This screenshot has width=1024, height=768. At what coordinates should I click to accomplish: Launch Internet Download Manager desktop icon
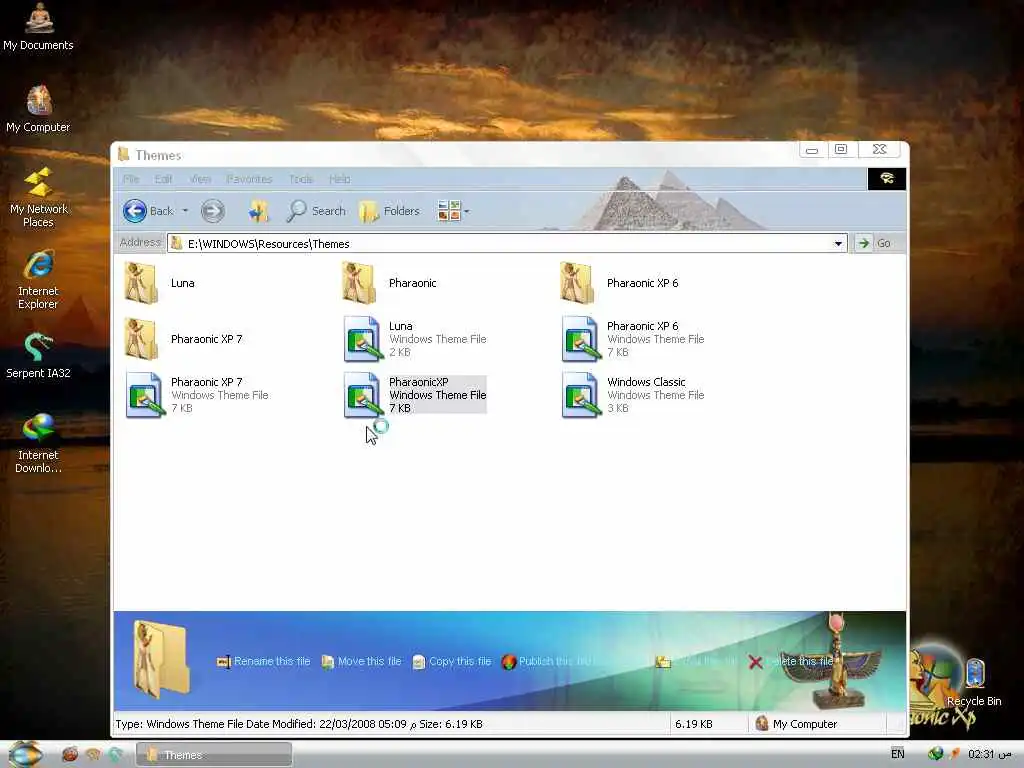point(39,443)
